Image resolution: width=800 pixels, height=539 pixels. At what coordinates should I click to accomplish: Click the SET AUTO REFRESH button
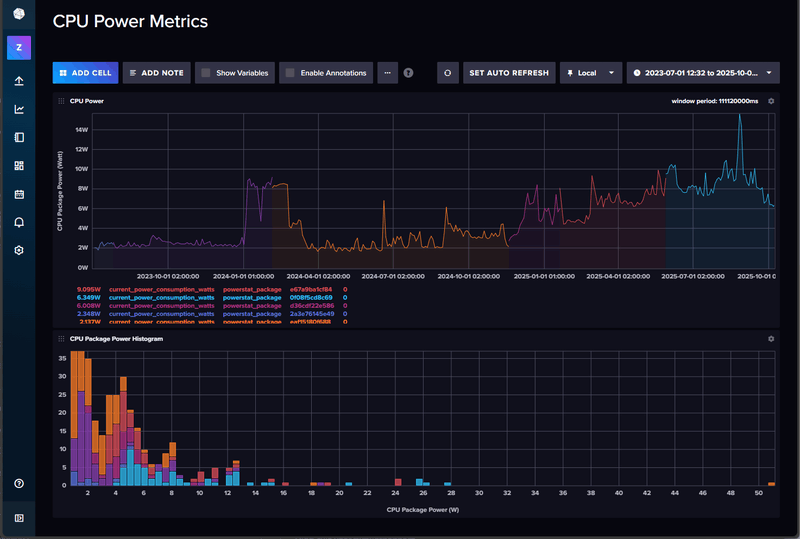click(x=509, y=73)
